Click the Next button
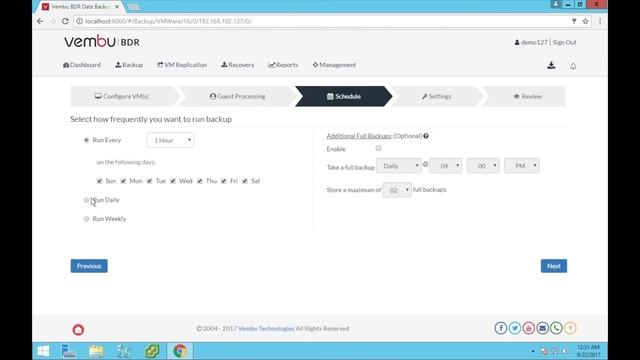The image size is (640, 360). click(554, 266)
